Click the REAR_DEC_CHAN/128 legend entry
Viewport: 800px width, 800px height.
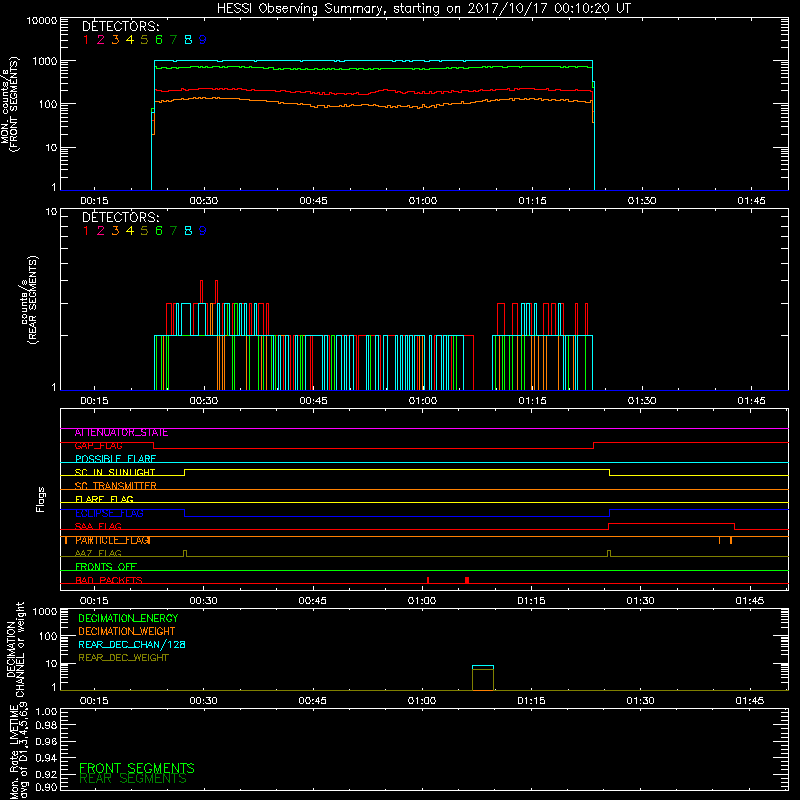[132, 645]
